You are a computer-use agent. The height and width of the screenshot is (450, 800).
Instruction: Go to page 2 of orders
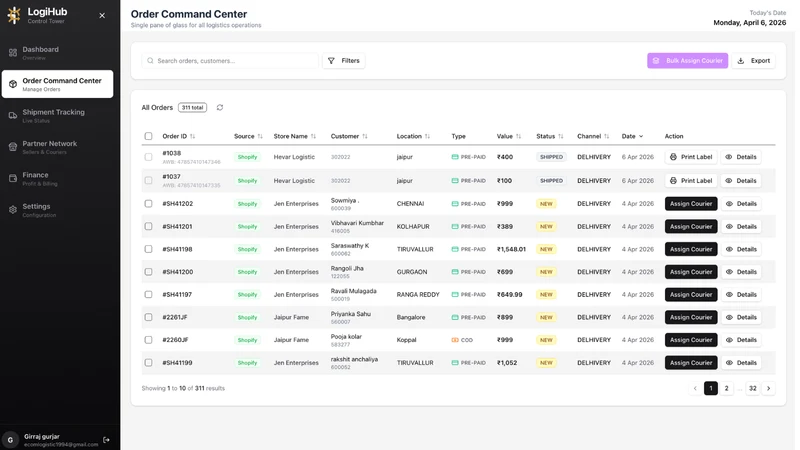pyautogui.click(x=727, y=388)
